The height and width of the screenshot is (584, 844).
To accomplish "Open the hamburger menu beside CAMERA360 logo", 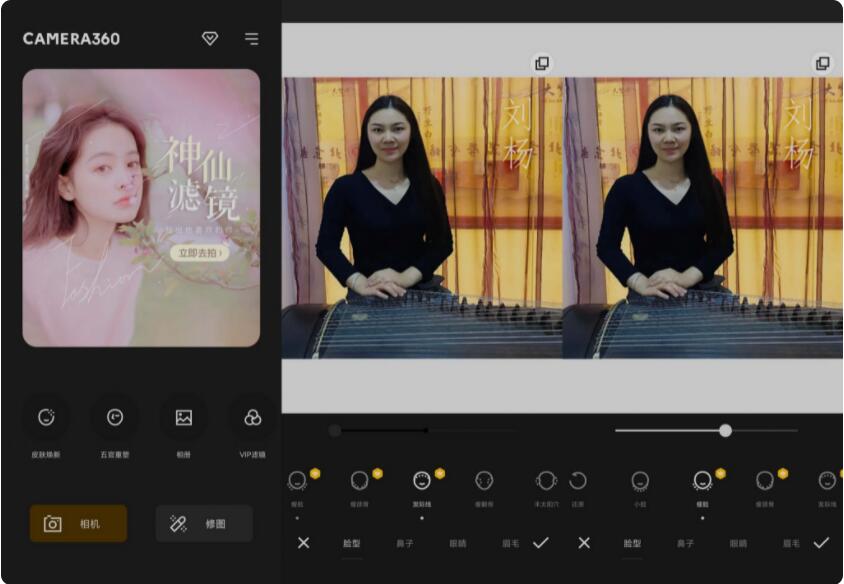I will point(251,38).
